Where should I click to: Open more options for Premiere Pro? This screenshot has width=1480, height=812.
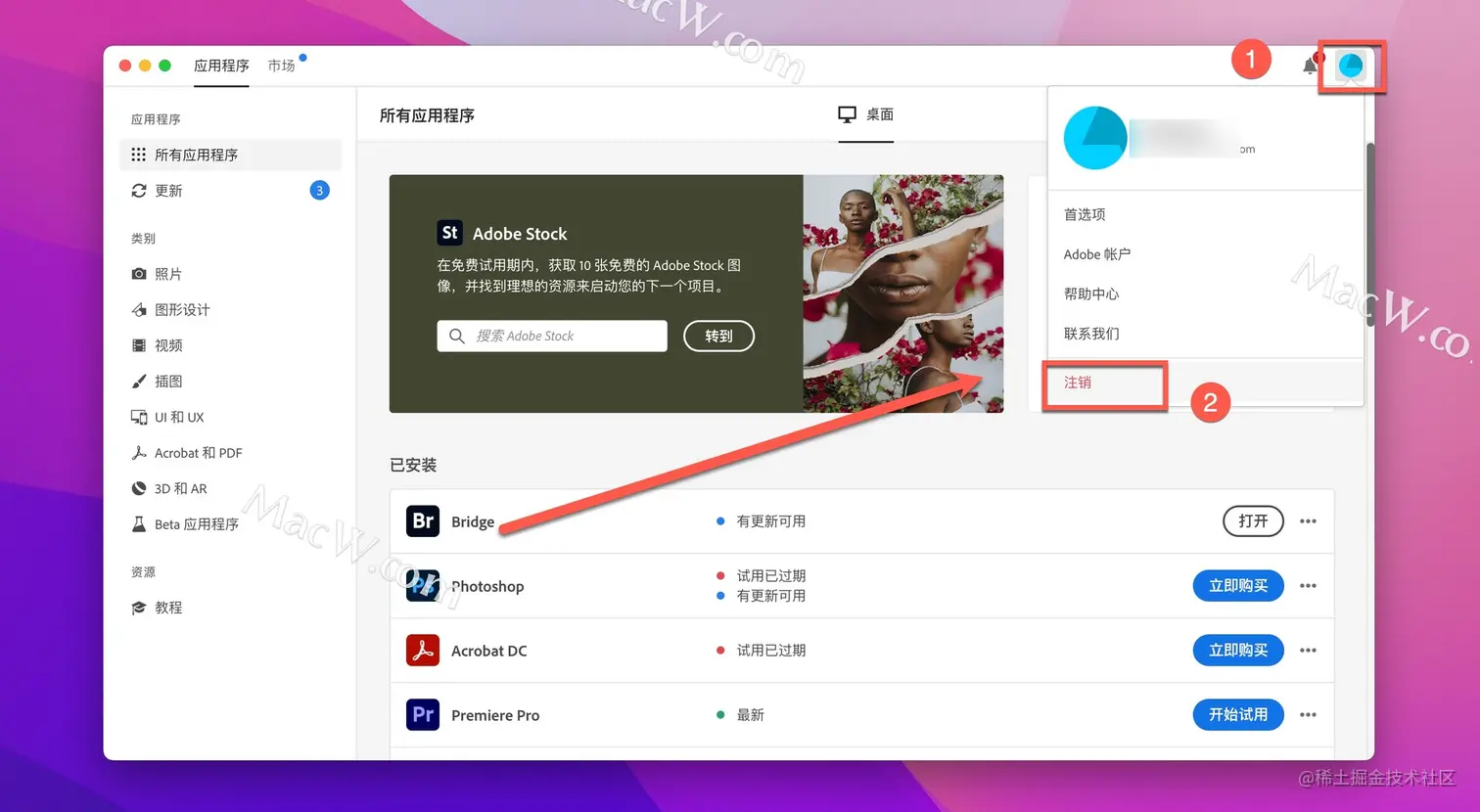[1308, 715]
